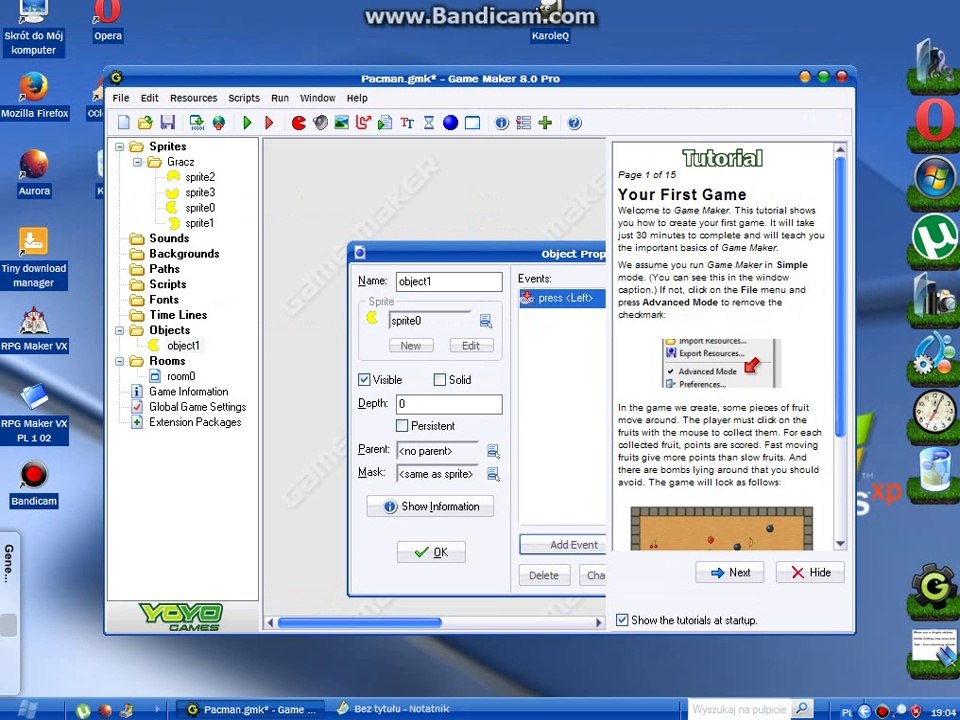
Task: Select sprite3 in resource tree
Action: (200, 192)
